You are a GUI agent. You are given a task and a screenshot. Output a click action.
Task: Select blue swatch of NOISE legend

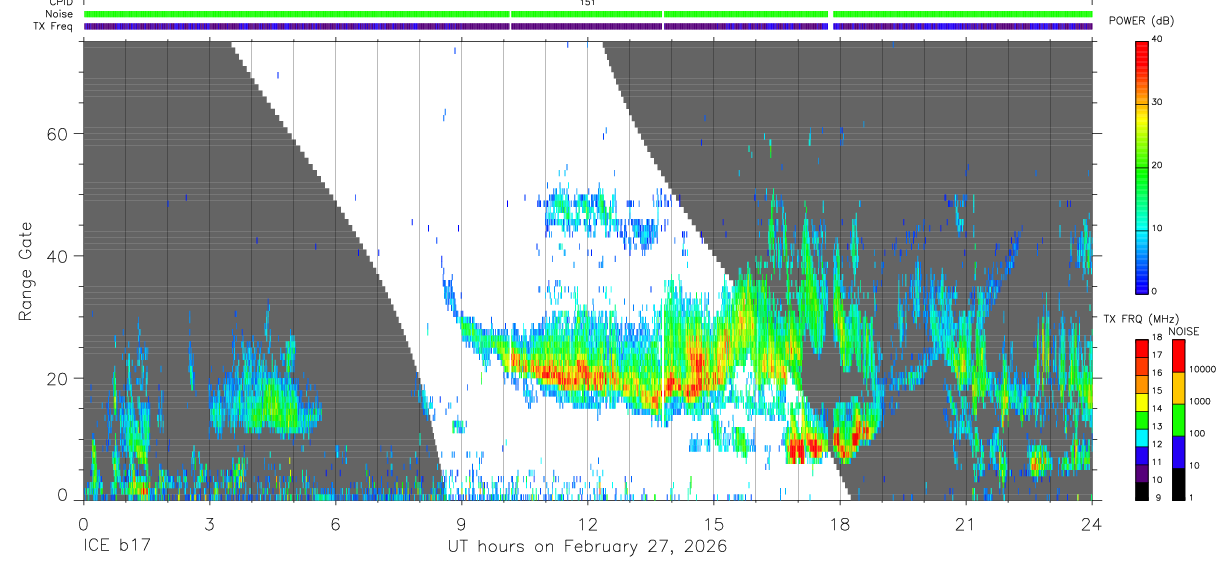pos(1178,452)
